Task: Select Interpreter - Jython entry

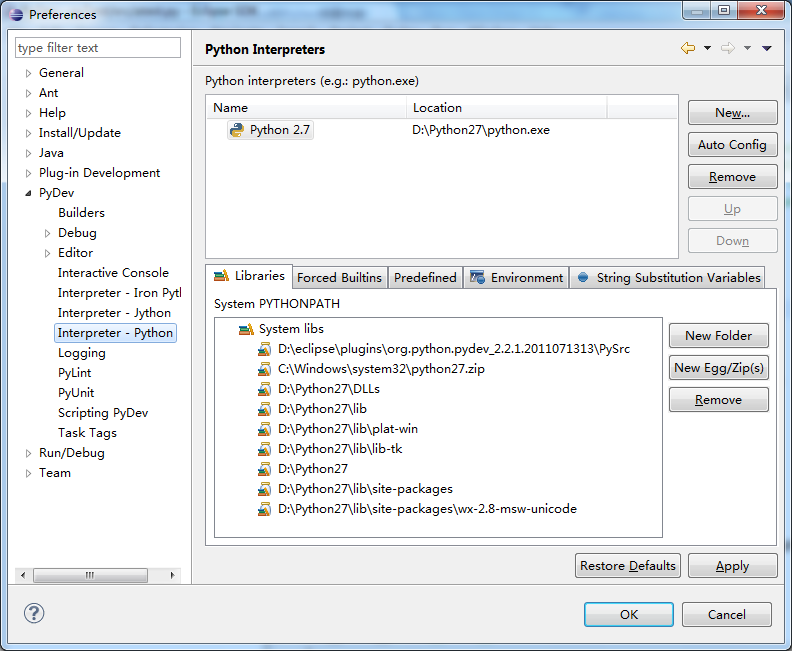Action: [114, 313]
